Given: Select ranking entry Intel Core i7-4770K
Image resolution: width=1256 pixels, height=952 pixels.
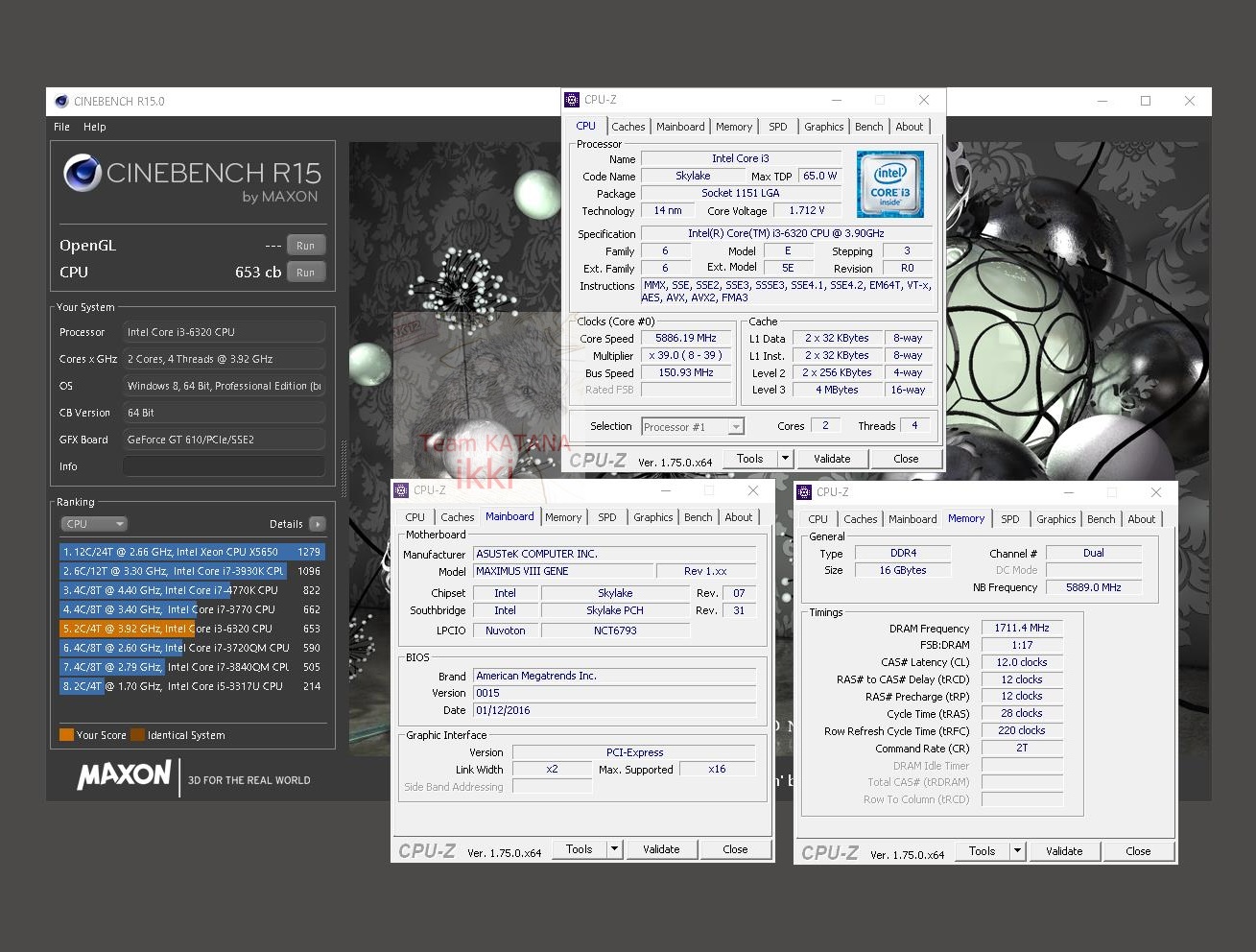Looking at the screenshot, I should click(192, 590).
